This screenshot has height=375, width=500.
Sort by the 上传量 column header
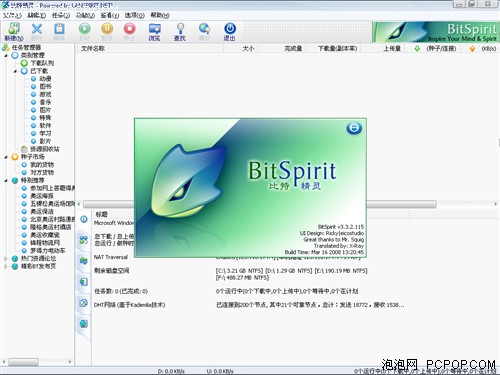(x=392, y=49)
